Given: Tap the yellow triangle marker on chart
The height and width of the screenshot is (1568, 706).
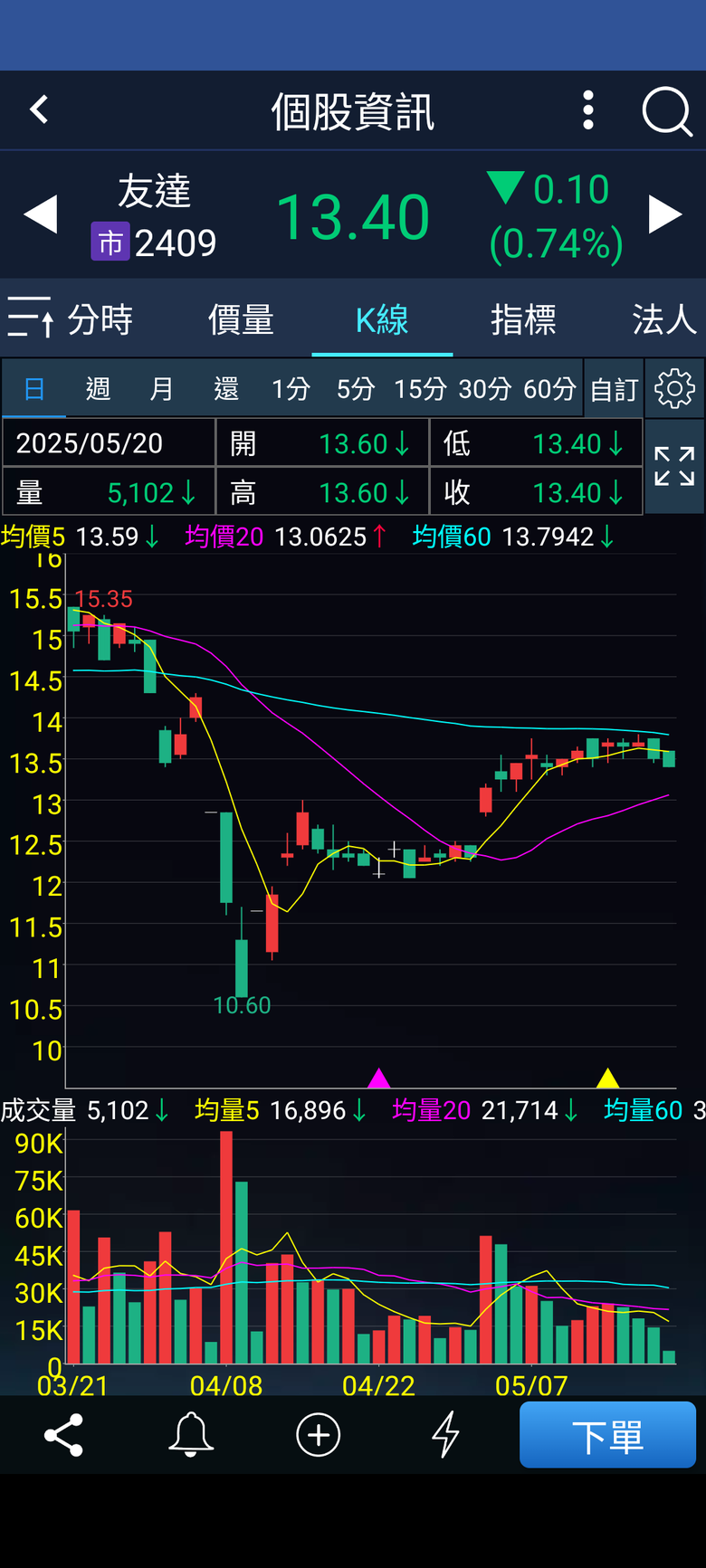Looking at the screenshot, I should [607, 1078].
